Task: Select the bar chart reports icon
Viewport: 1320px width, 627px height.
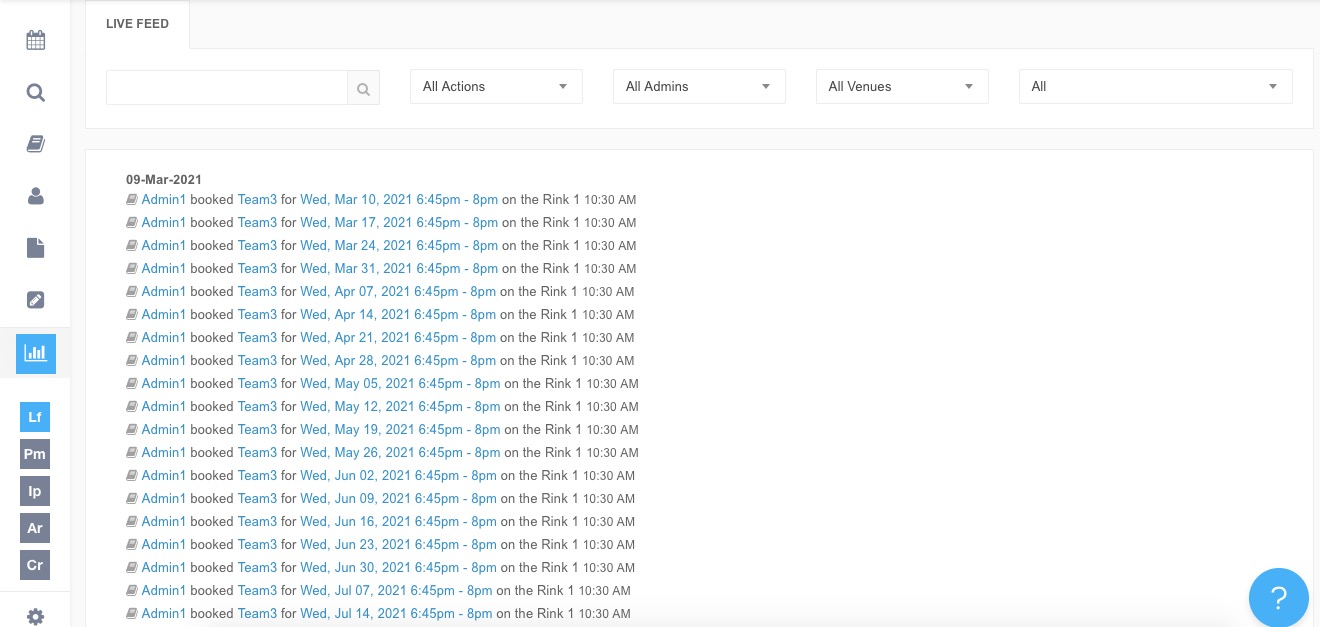Action: 36,353
